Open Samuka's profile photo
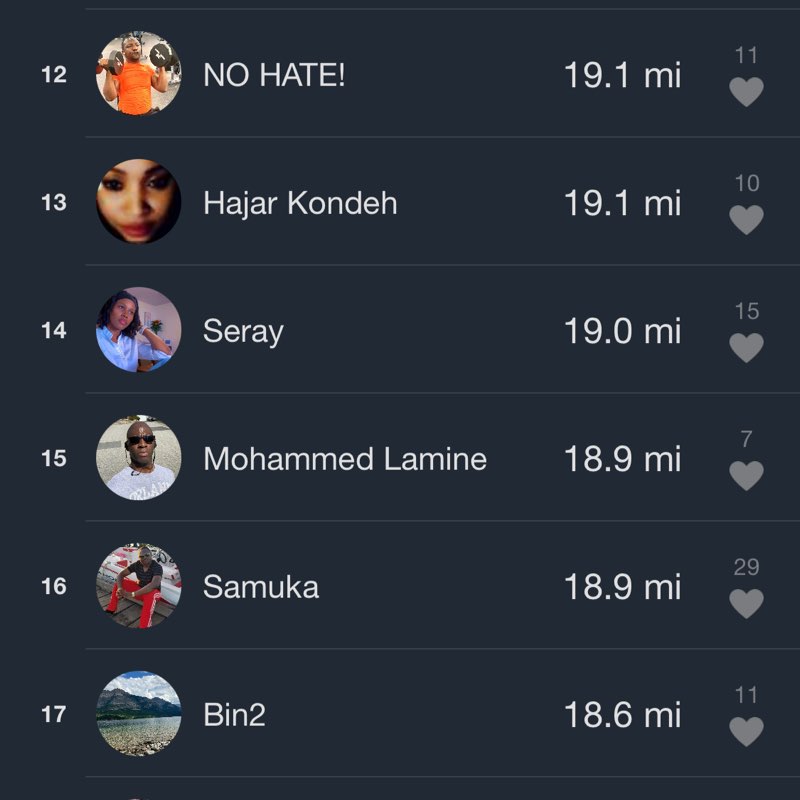800x800 pixels. point(139,585)
